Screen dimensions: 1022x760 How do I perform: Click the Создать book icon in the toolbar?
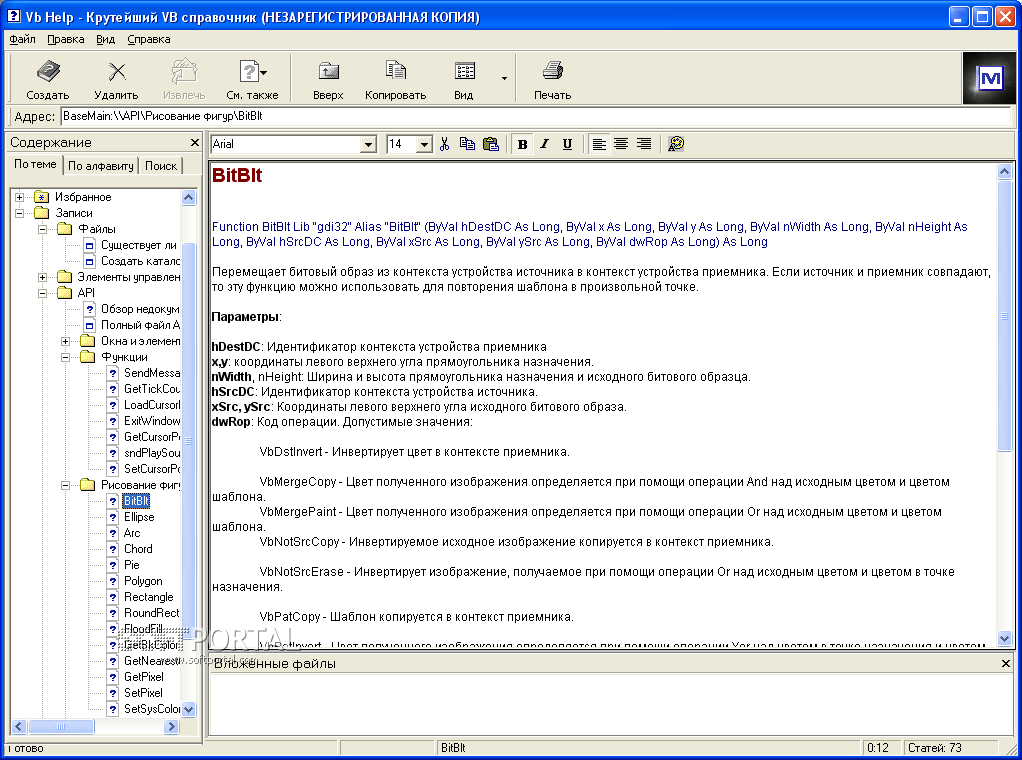(48, 70)
